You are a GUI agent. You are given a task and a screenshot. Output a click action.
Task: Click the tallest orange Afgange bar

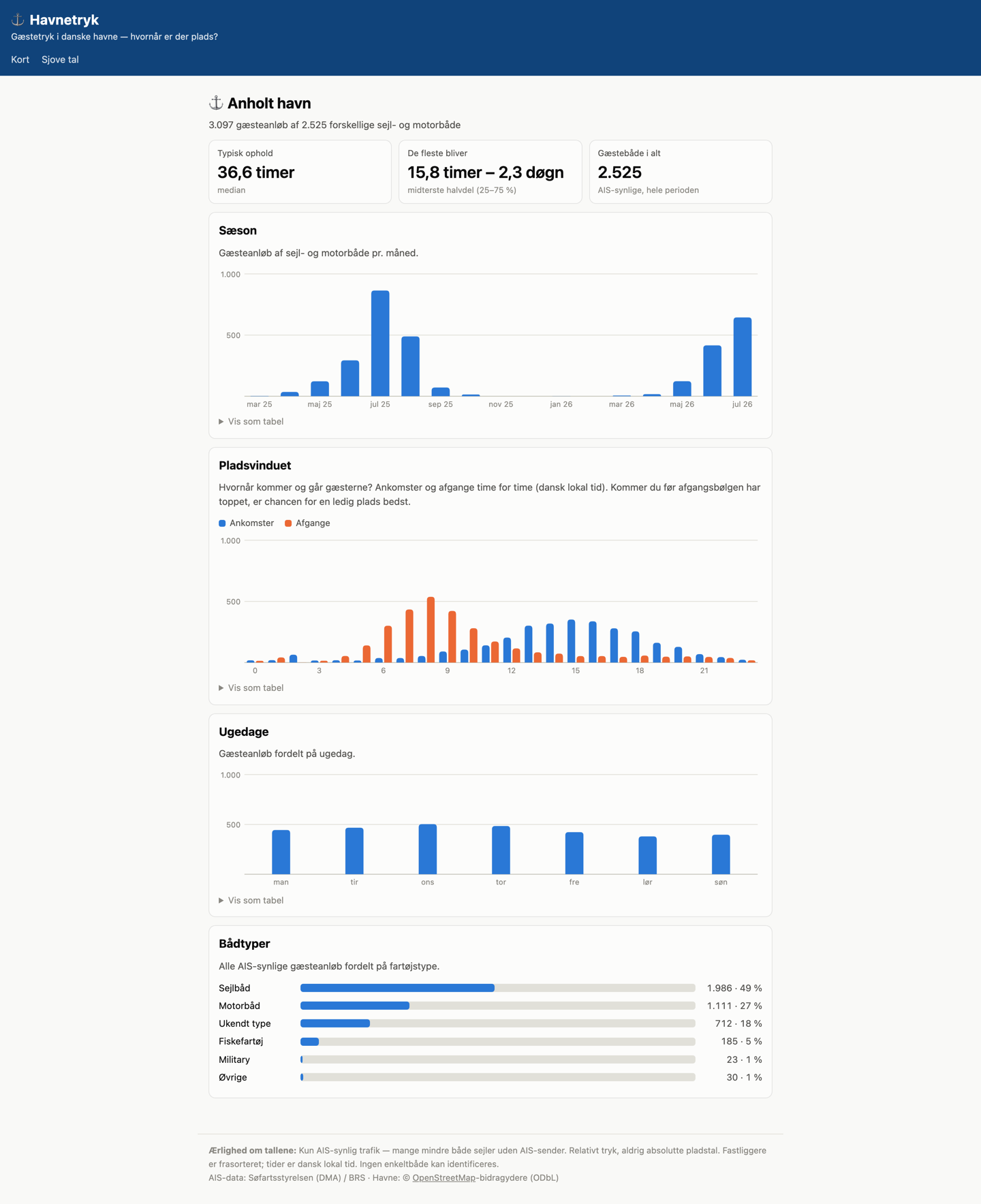coord(431,630)
